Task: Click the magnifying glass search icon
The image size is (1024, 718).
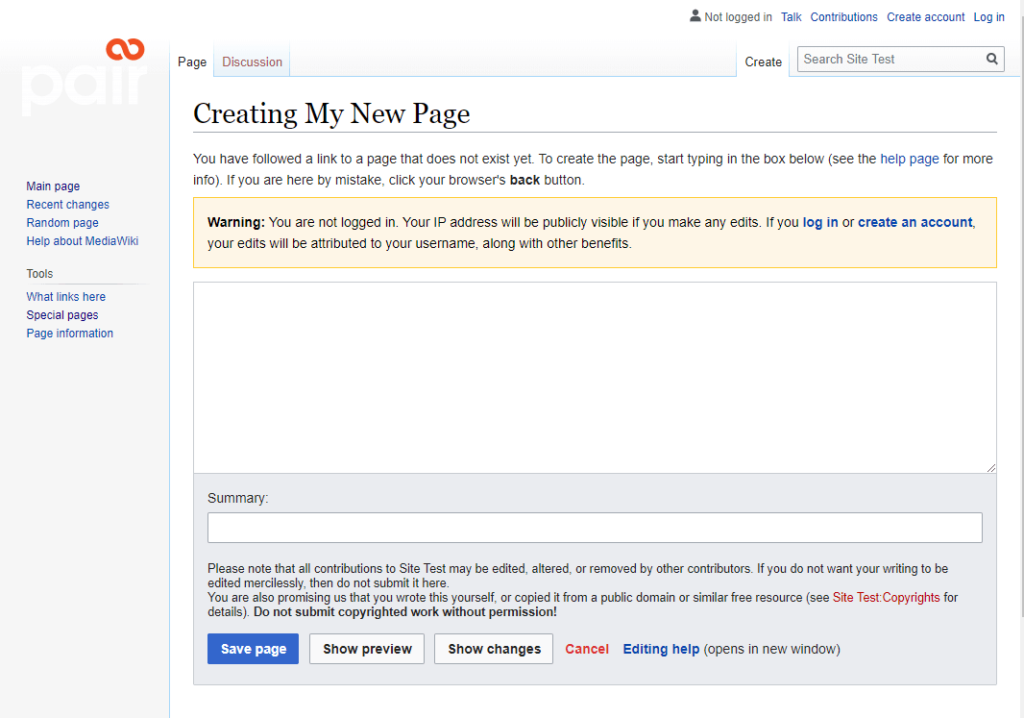Action: [x=991, y=59]
